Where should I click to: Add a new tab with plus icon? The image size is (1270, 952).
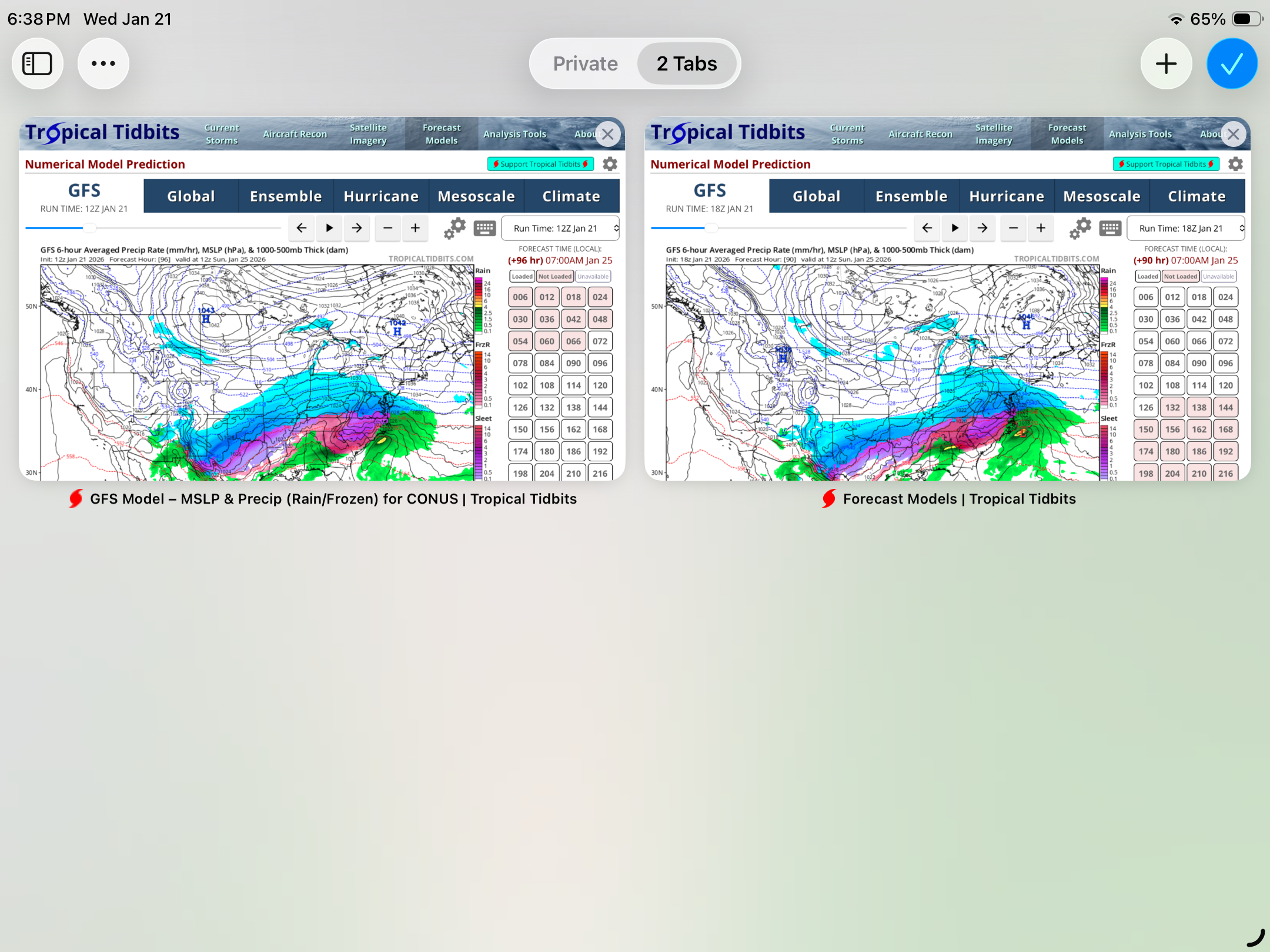(x=1166, y=63)
